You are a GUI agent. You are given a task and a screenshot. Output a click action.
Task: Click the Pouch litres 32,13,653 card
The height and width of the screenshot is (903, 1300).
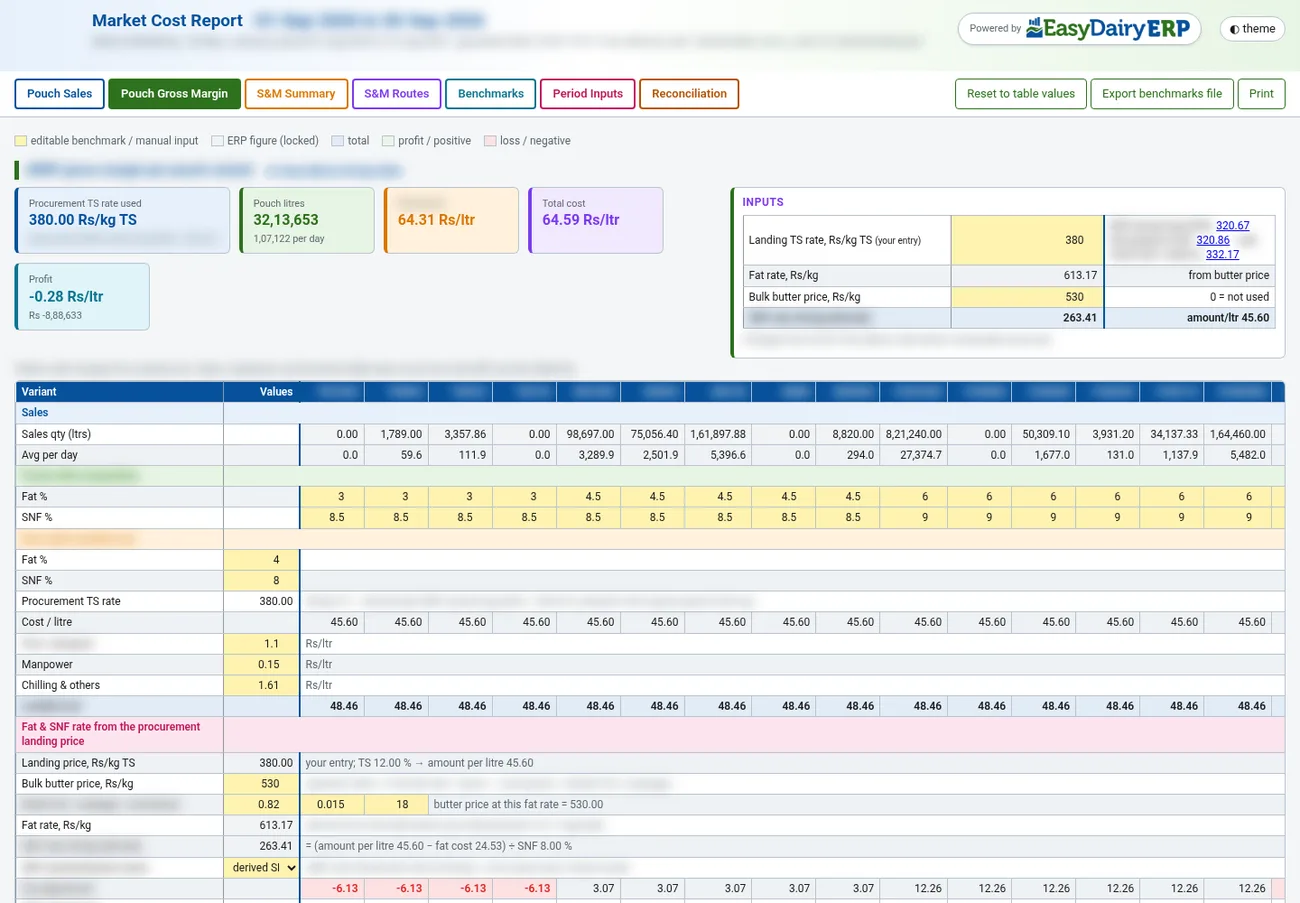[x=307, y=220]
